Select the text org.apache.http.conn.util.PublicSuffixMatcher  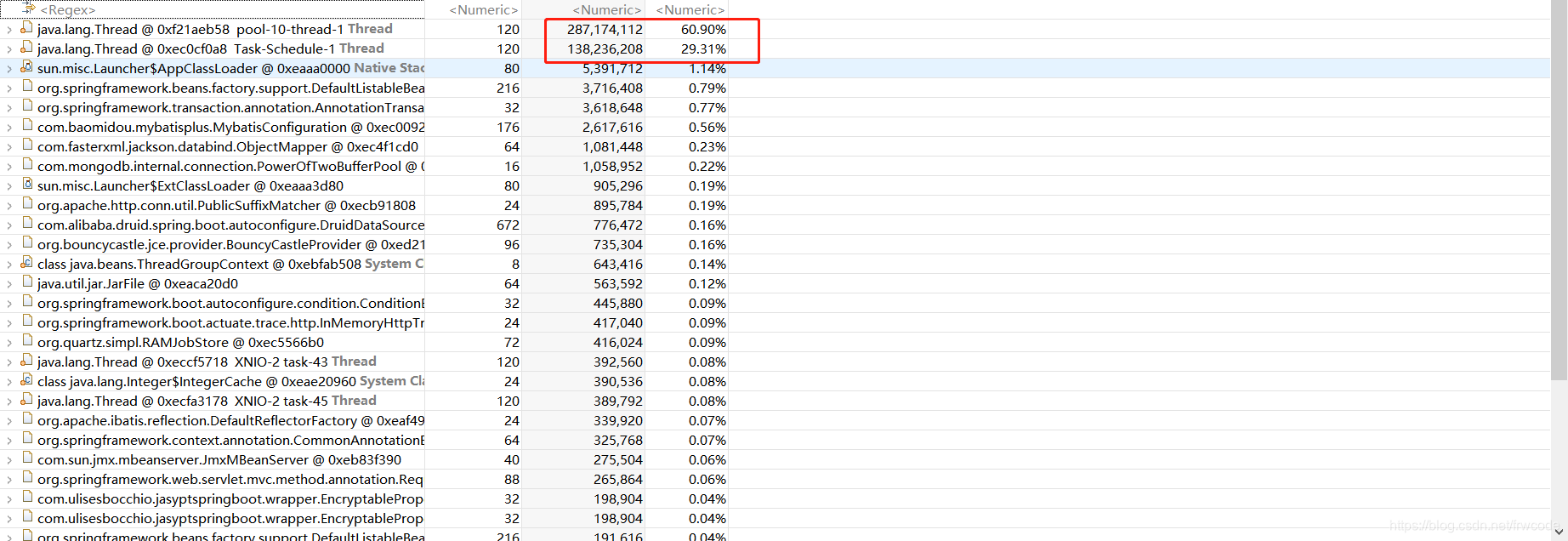tap(179, 206)
